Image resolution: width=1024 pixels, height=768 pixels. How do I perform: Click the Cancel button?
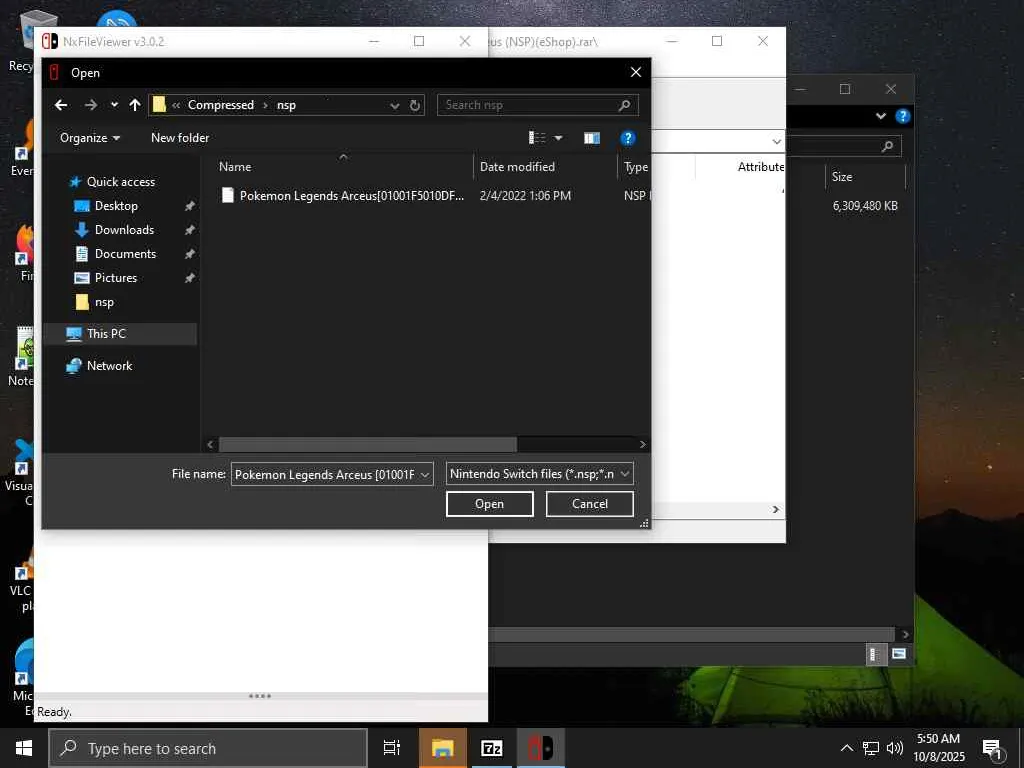tap(590, 504)
